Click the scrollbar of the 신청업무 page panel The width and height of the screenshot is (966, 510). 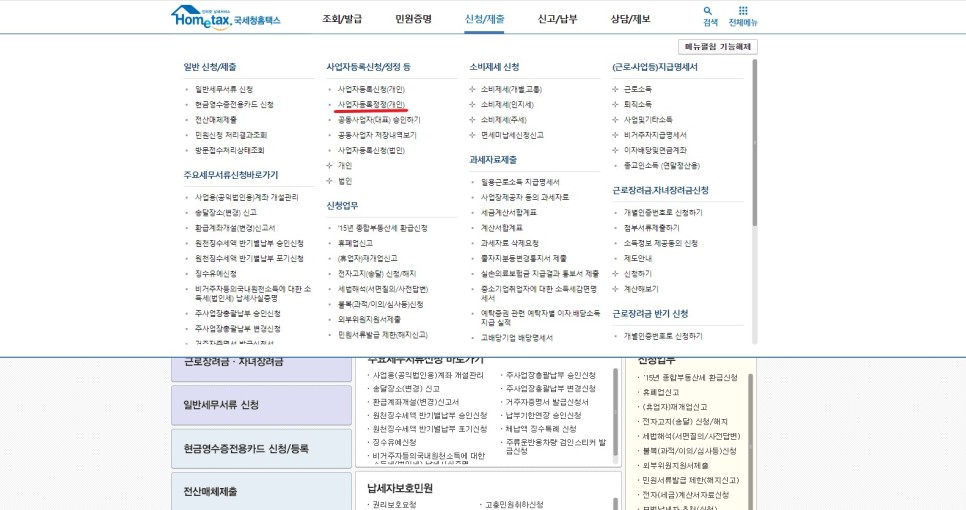(750, 442)
